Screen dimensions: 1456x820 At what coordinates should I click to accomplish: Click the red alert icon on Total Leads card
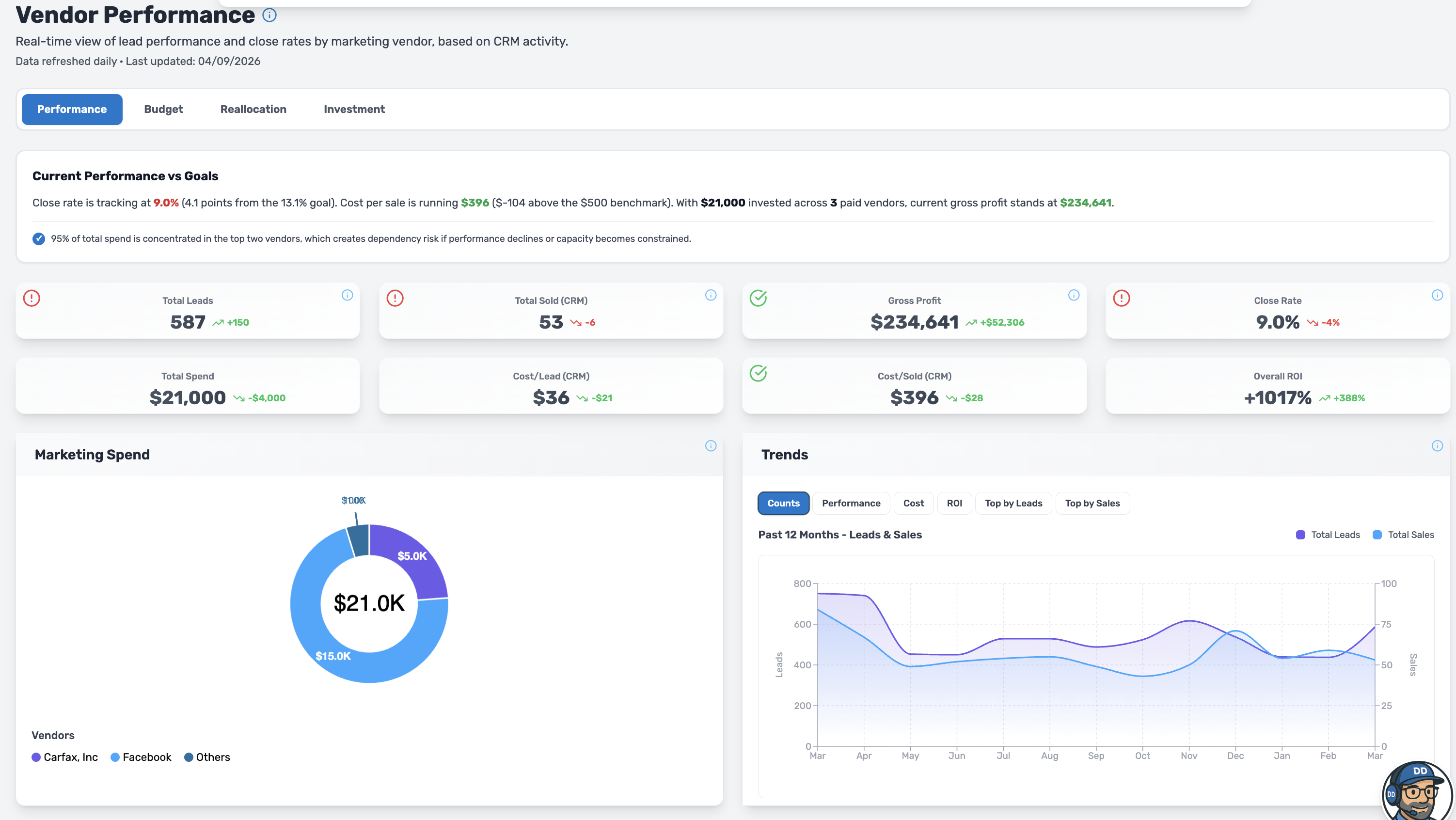pyautogui.click(x=32, y=298)
